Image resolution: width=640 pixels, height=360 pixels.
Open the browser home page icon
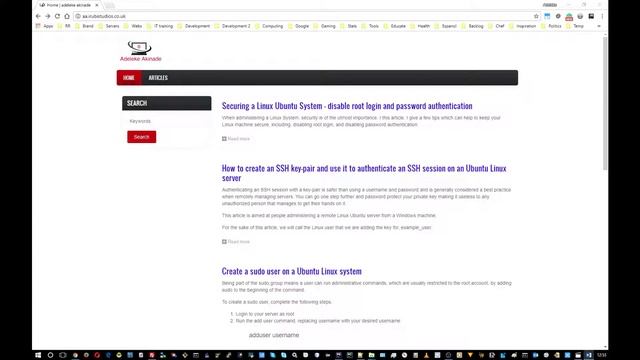(67, 16)
